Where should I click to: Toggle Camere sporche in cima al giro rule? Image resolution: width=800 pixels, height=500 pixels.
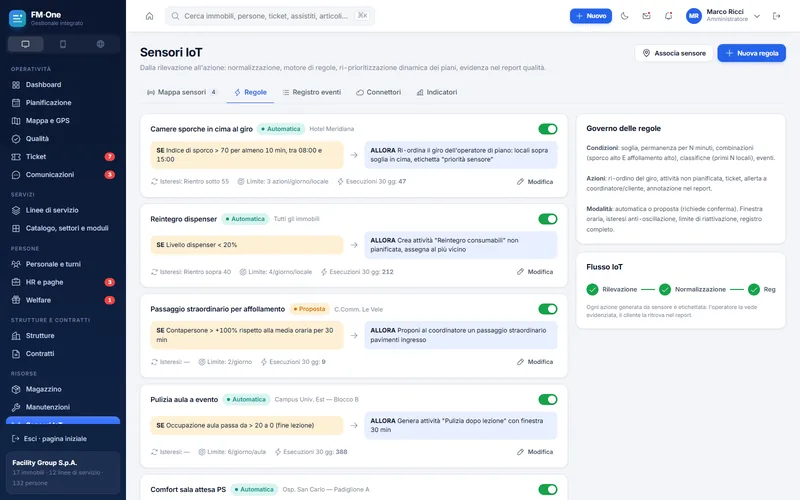click(x=548, y=129)
